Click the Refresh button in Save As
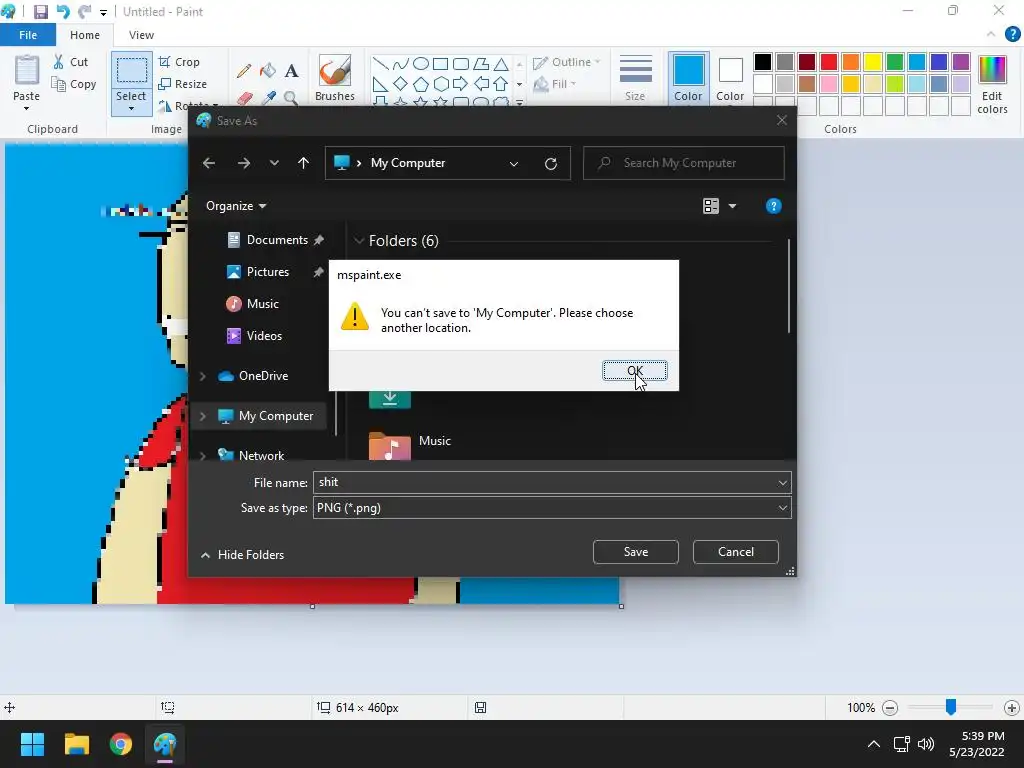The height and width of the screenshot is (768, 1024). click(551, 163)
